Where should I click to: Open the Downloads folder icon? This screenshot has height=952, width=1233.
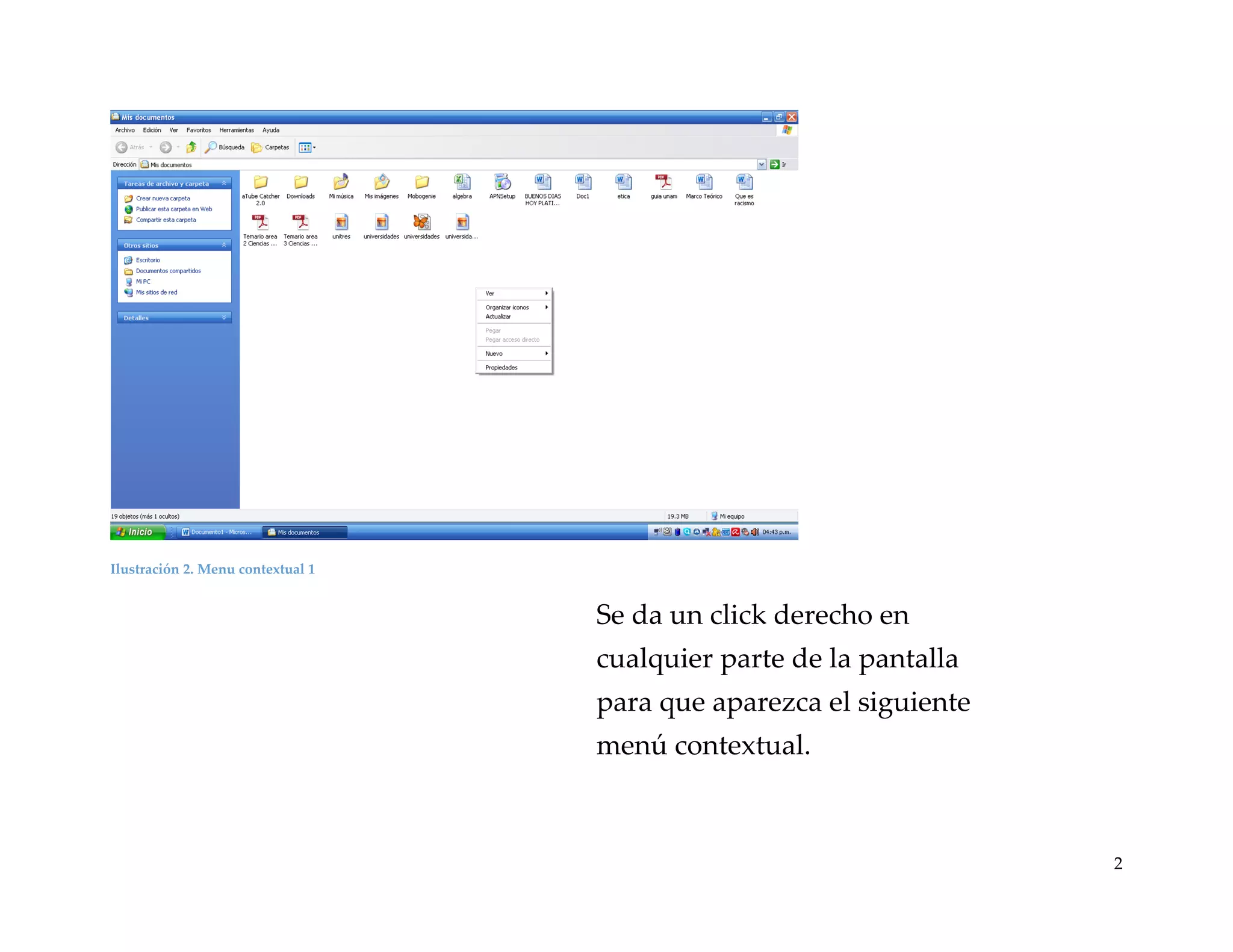[x=300, y=182]
